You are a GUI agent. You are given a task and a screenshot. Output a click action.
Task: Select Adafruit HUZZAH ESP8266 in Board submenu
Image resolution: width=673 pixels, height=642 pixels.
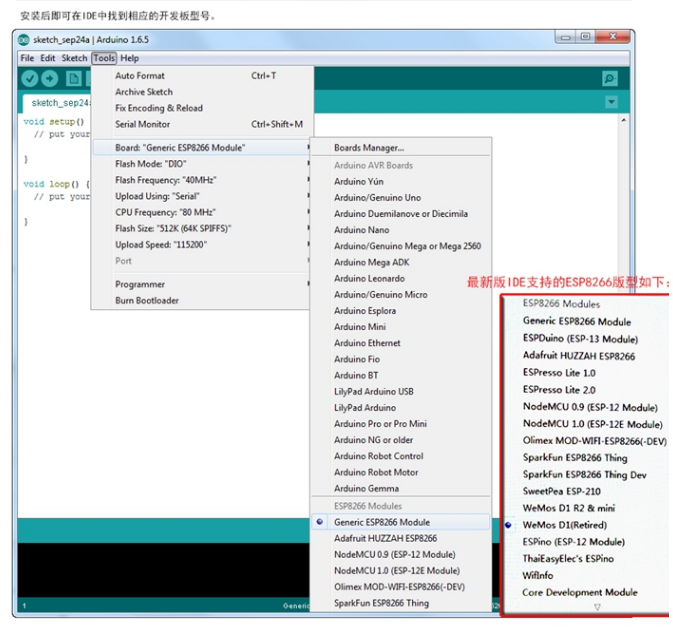pyautogui.click(x=400, y=539)
